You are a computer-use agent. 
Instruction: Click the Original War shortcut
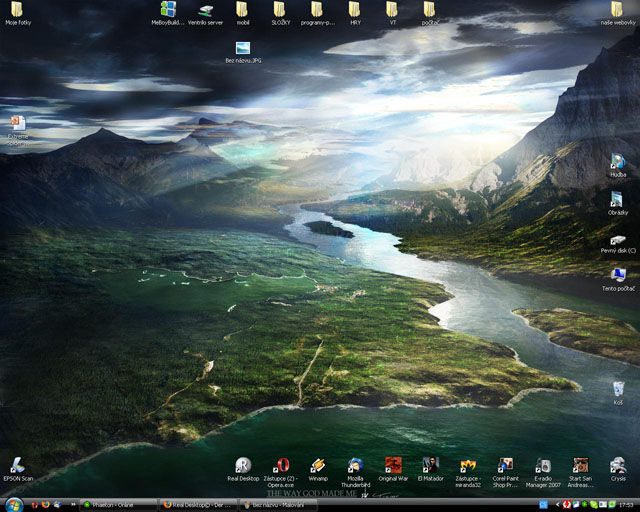(393, 465)
